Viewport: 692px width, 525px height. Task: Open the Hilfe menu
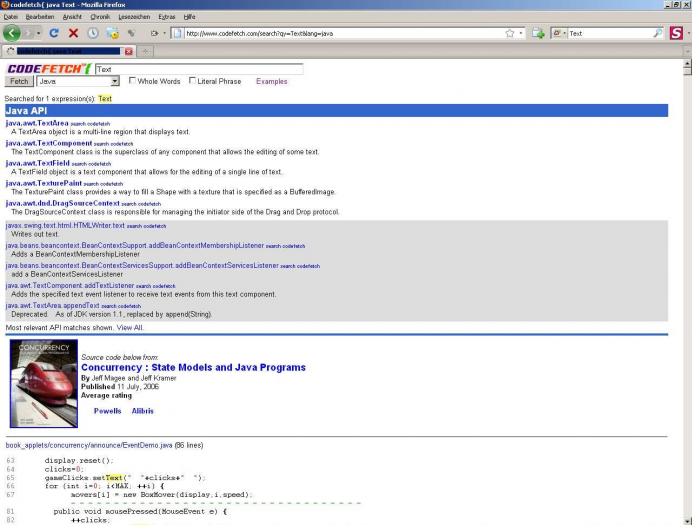(189, 17)
